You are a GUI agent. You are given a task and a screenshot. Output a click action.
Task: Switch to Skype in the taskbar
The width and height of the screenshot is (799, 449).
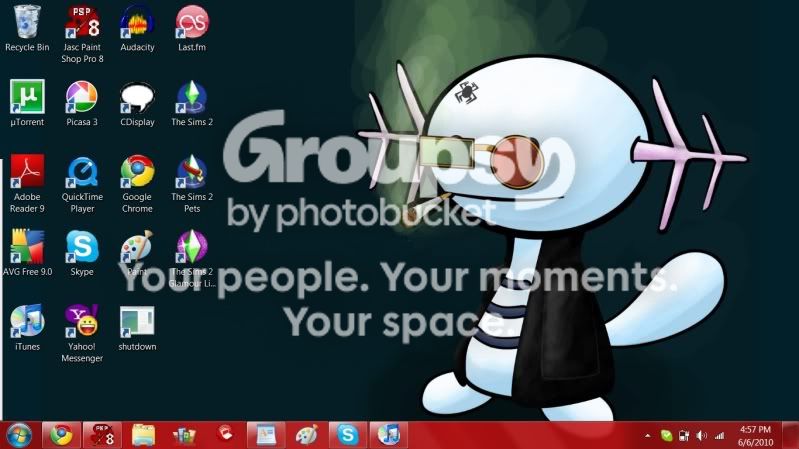click(x=348, y=435)
